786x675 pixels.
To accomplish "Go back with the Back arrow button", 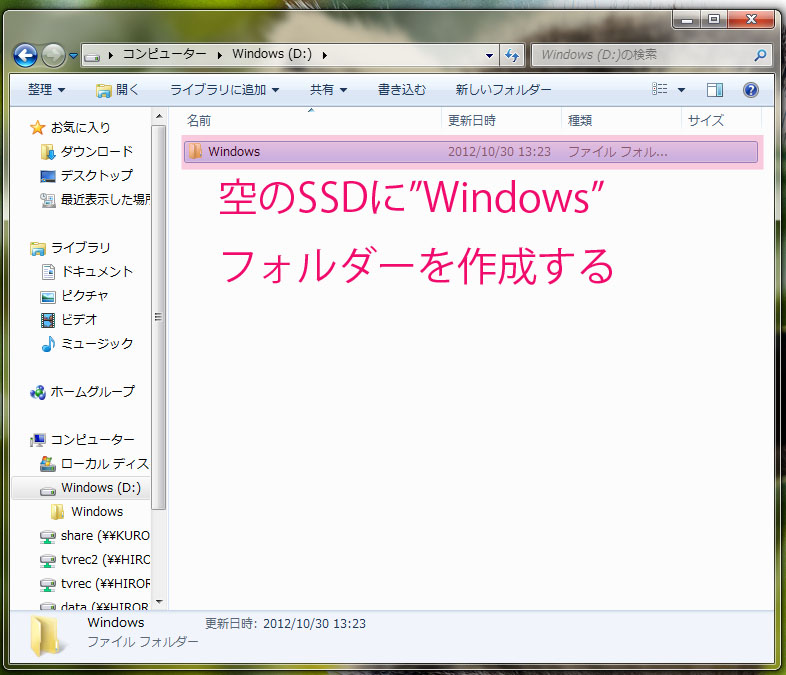I will coord(25,55).
